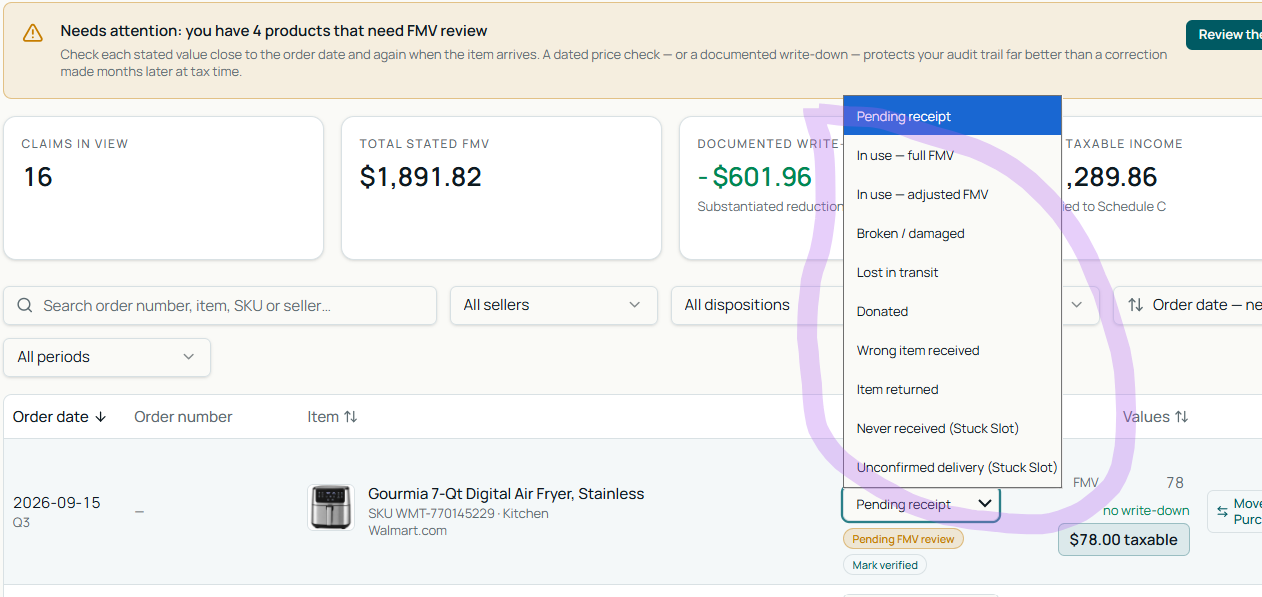Viewport: 1262px width, 597px height.
Task: Click the warning triangle icon in the attention banner
Action: pos(33,33)
